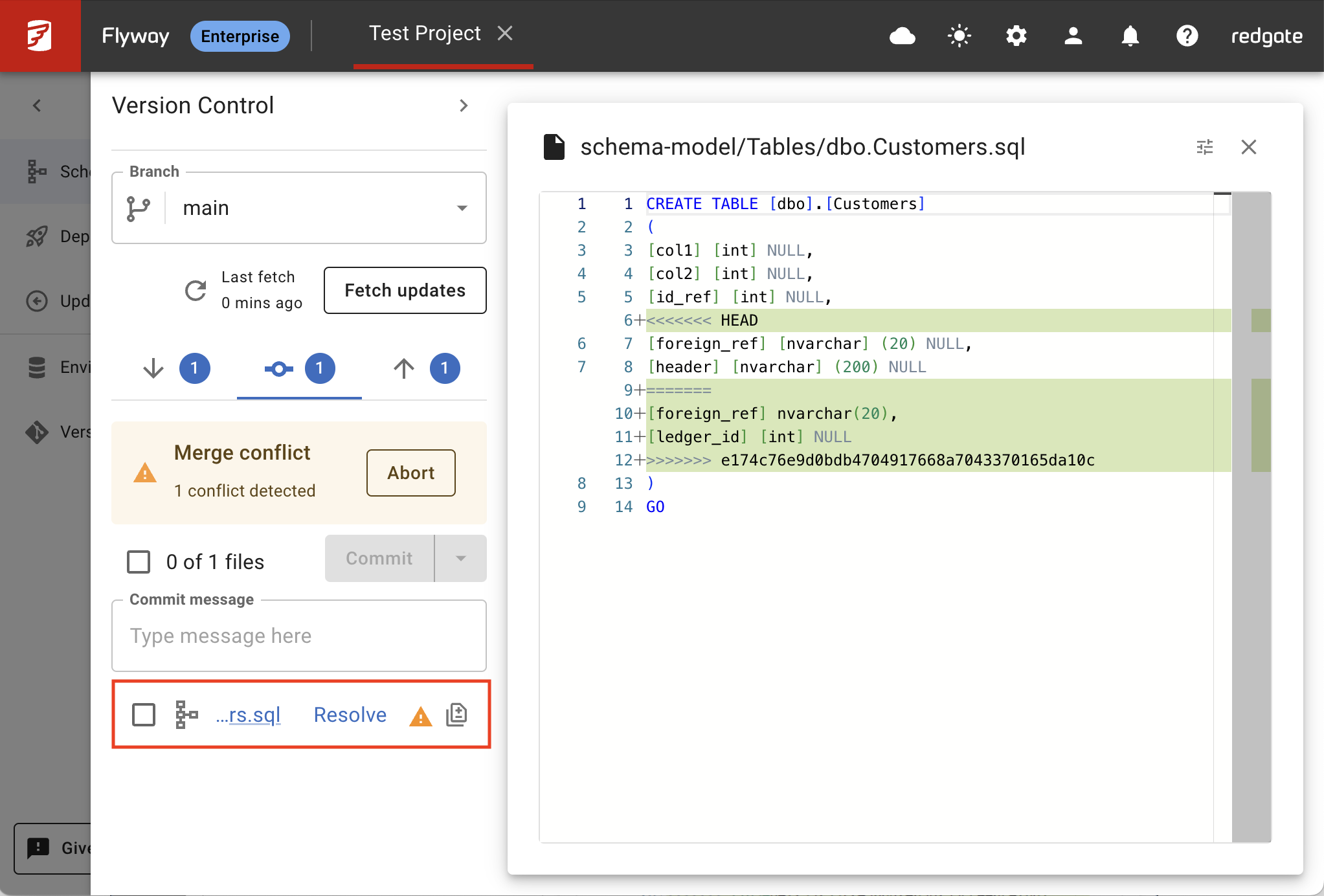Open the diff view settings sliders icon
Viewport: 1324px width, 896px height.
pos(1205,147)
